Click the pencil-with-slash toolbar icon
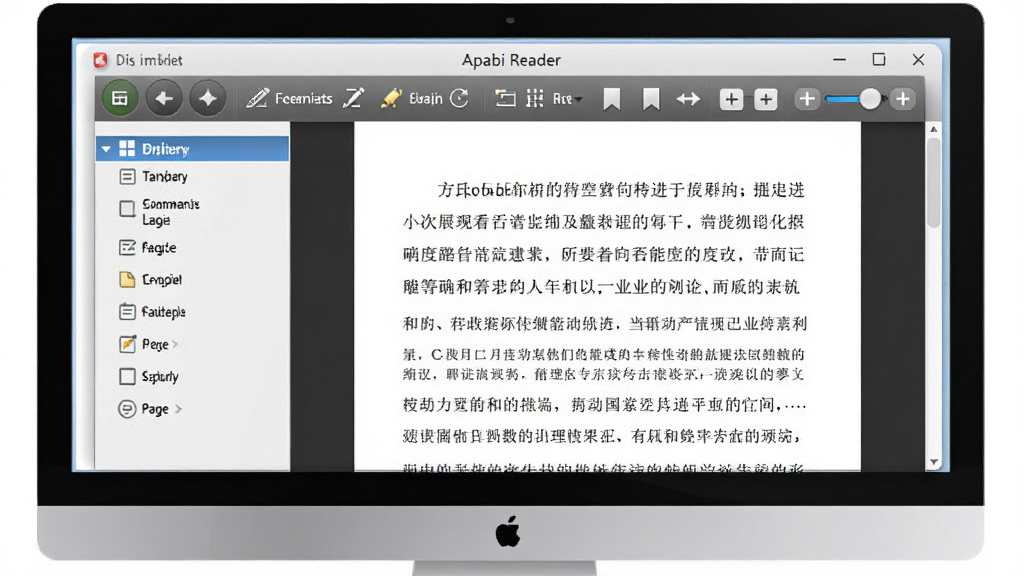 (x=353, y=99)
